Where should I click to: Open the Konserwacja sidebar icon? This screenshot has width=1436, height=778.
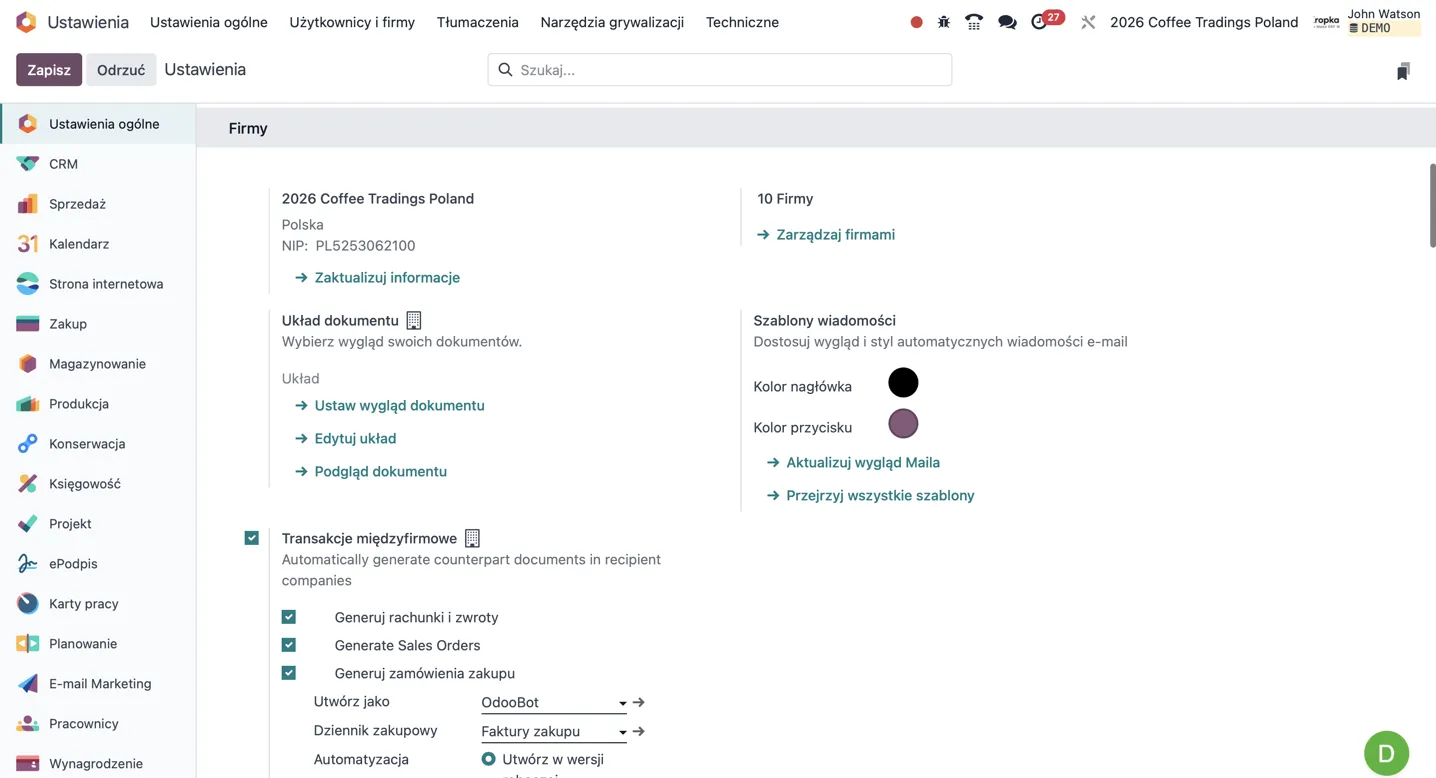pos(27,444)
